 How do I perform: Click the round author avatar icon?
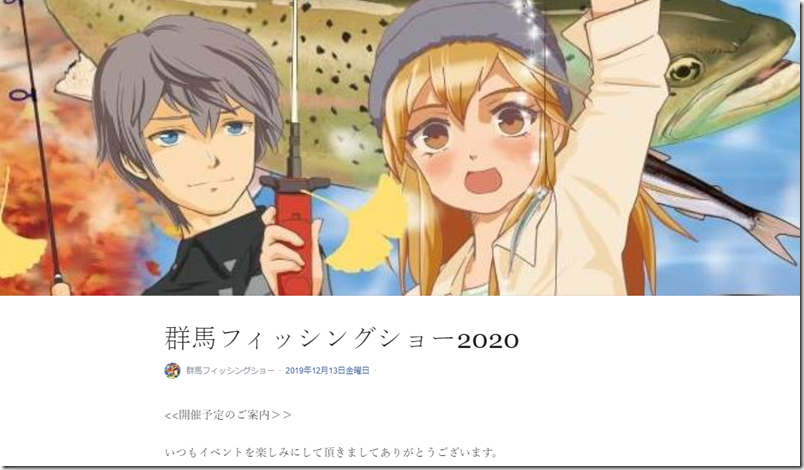(x=172, y=371)
